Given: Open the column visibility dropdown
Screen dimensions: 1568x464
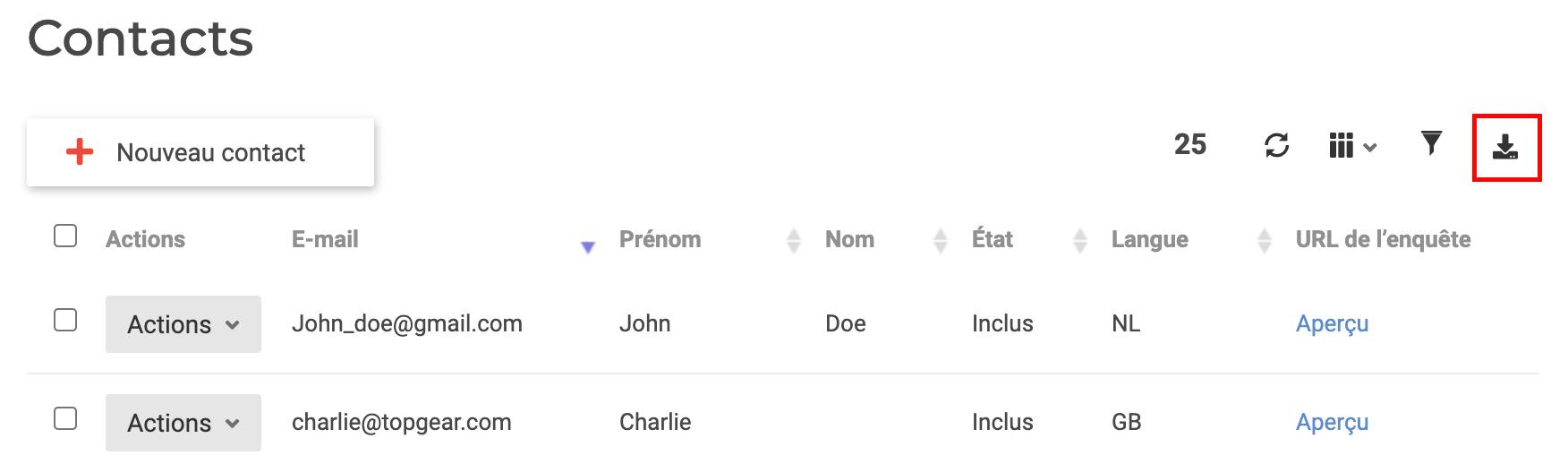Looking at the screenshot, I should [x=1353, y=145].
